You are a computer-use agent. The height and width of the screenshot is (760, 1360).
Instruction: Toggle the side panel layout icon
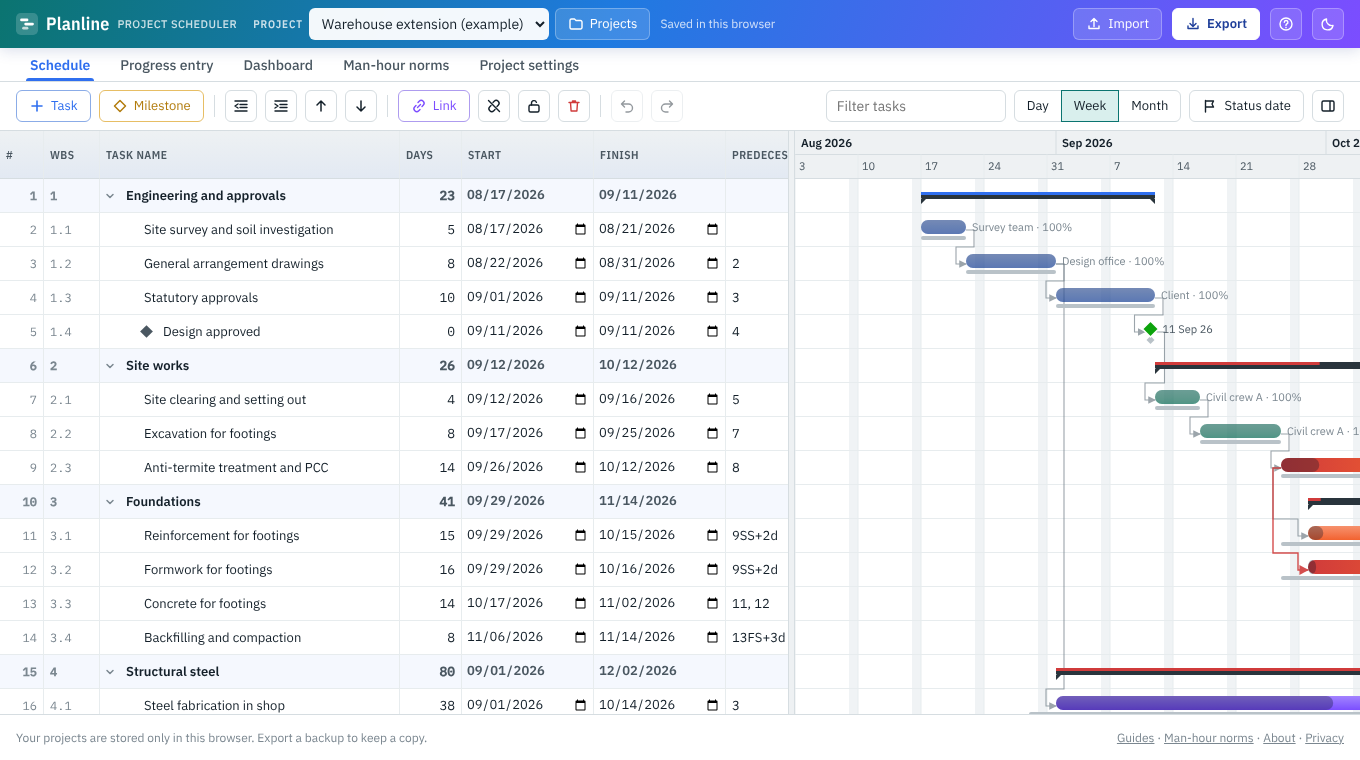pyautogui.click(x=1328, y=106)
